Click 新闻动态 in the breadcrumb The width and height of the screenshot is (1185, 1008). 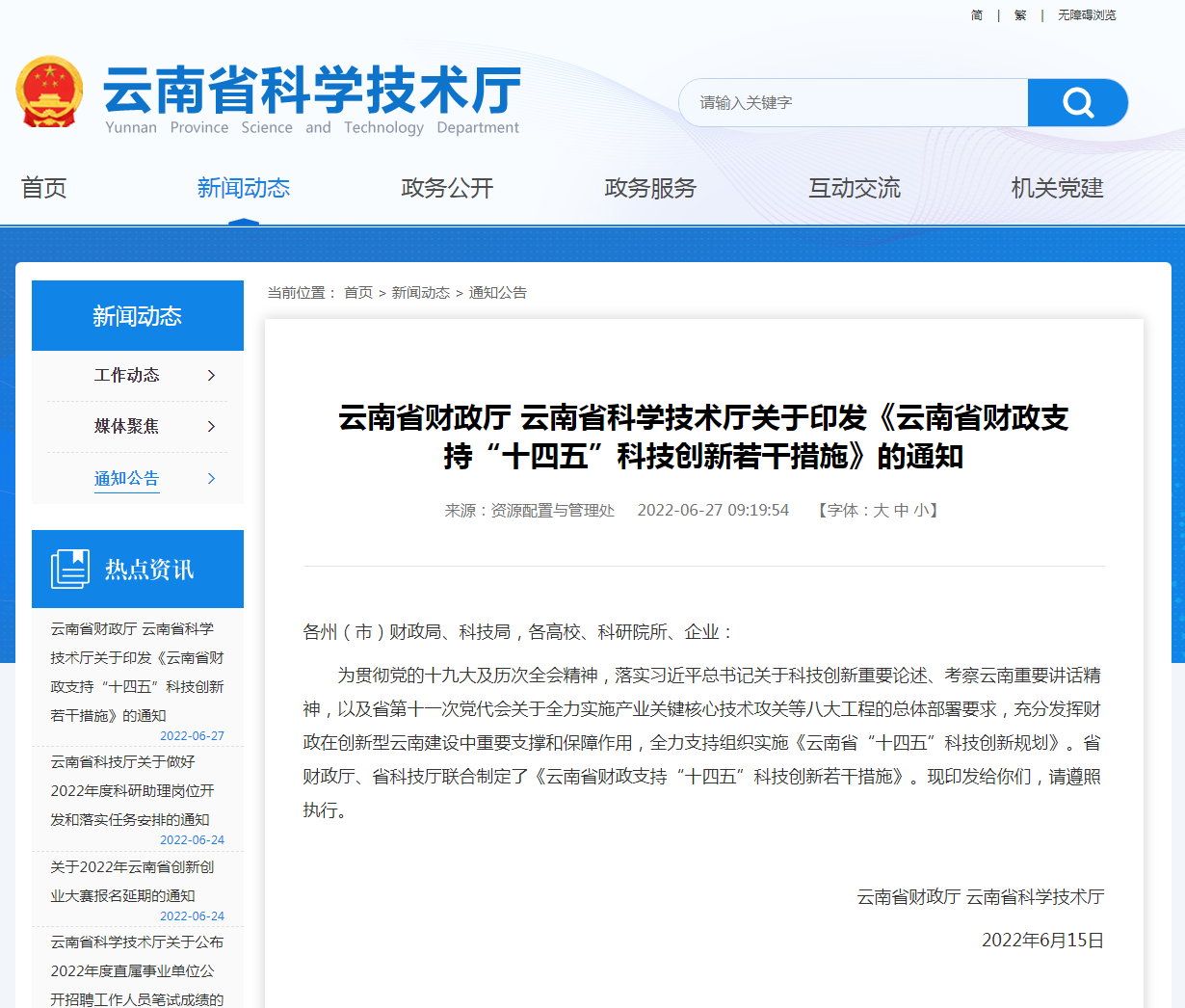click(x=420, y=293)
